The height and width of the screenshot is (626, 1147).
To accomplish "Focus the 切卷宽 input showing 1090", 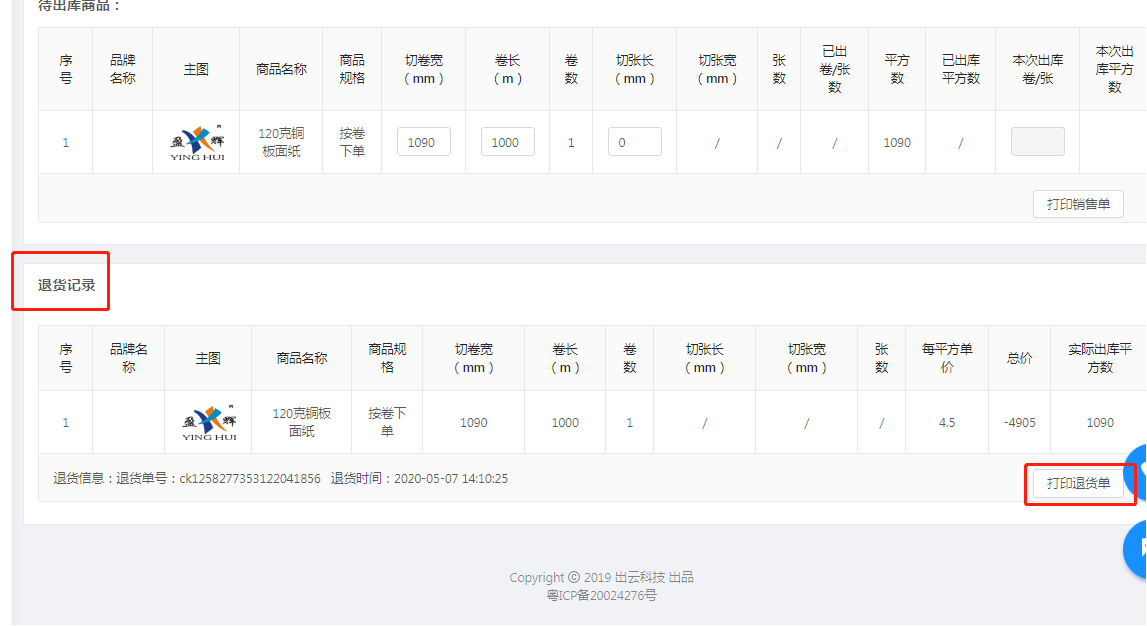I will click(x=423, y=142).
